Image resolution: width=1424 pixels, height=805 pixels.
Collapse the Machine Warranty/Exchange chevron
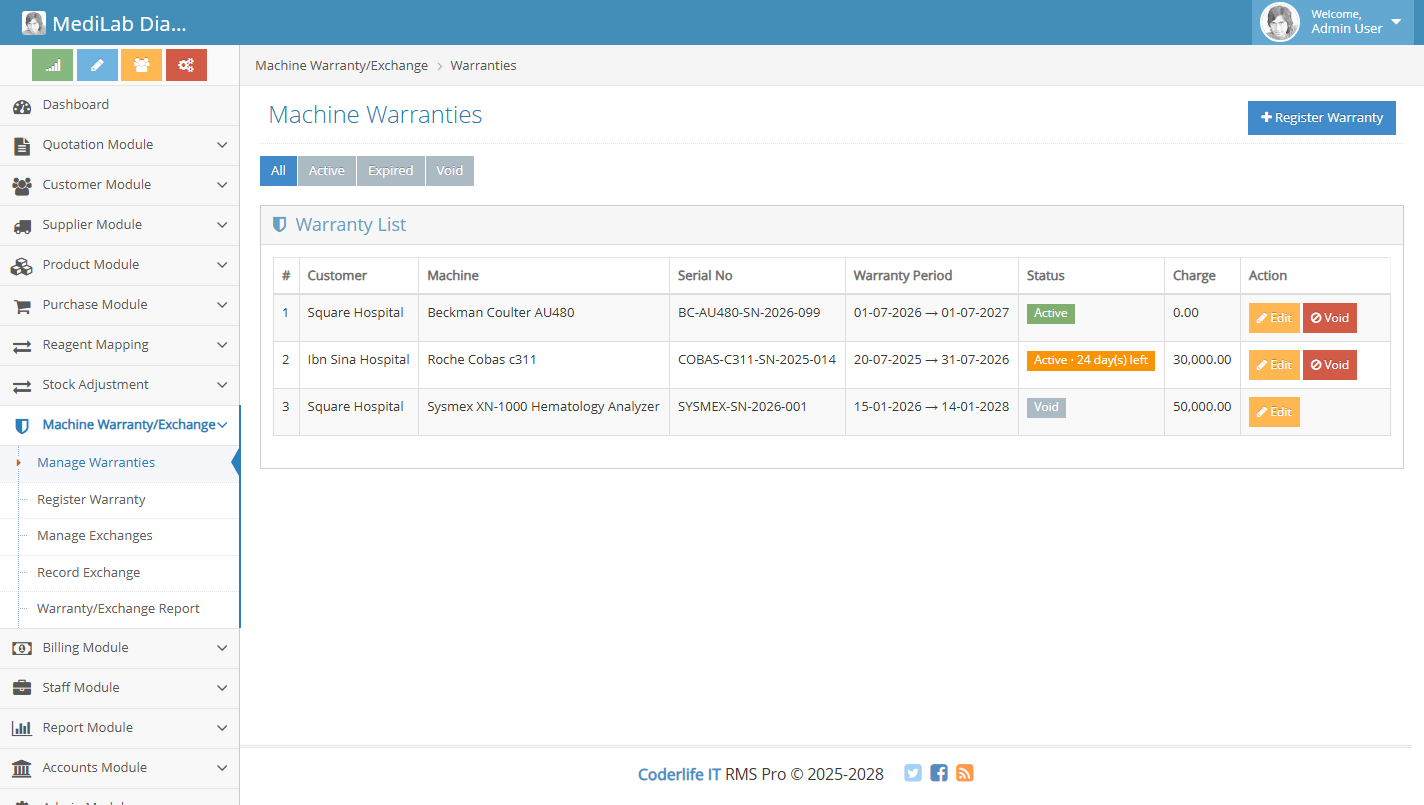tap(222, 425)
